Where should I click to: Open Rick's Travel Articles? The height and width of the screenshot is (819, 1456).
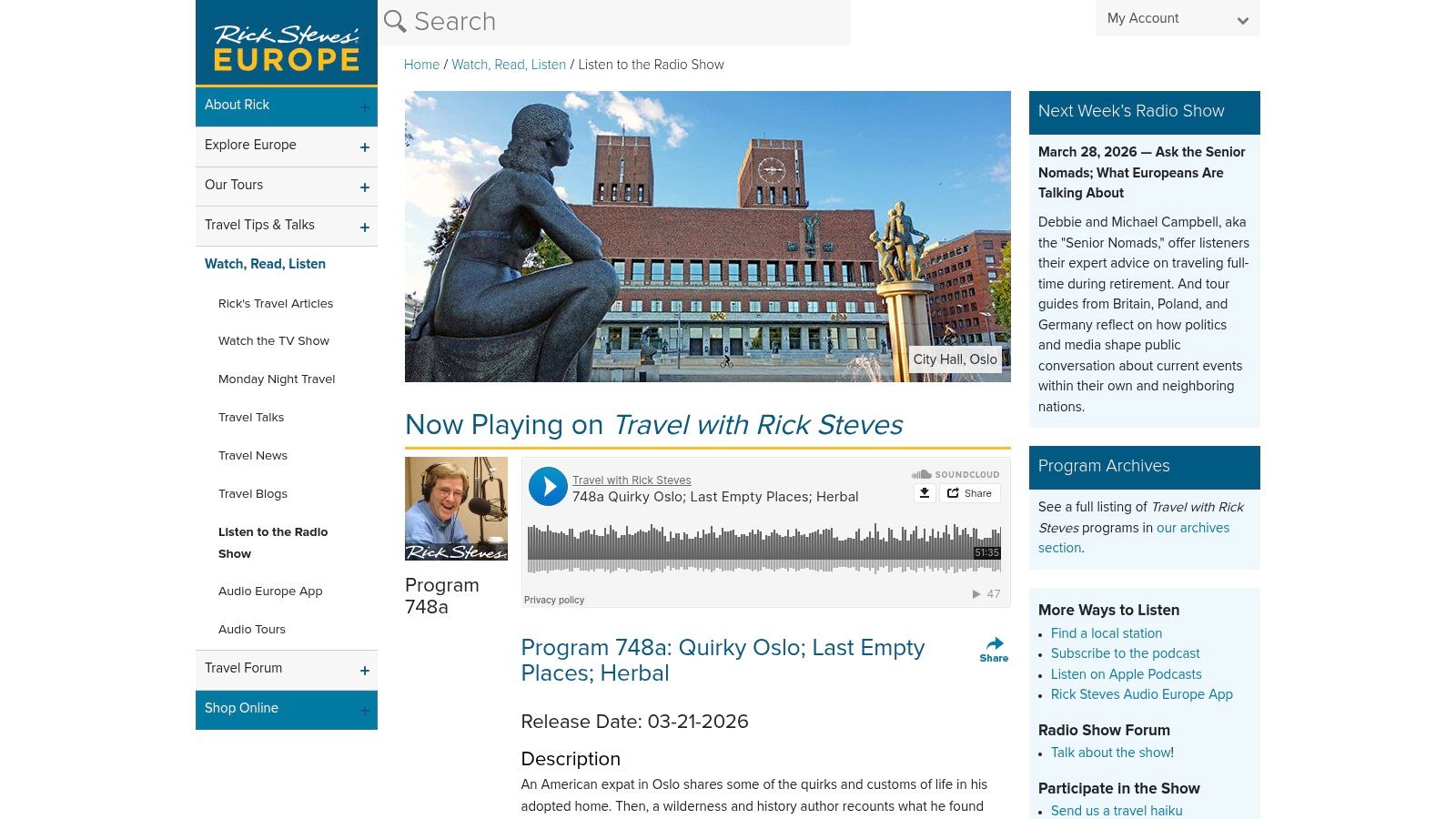[276, 304]
